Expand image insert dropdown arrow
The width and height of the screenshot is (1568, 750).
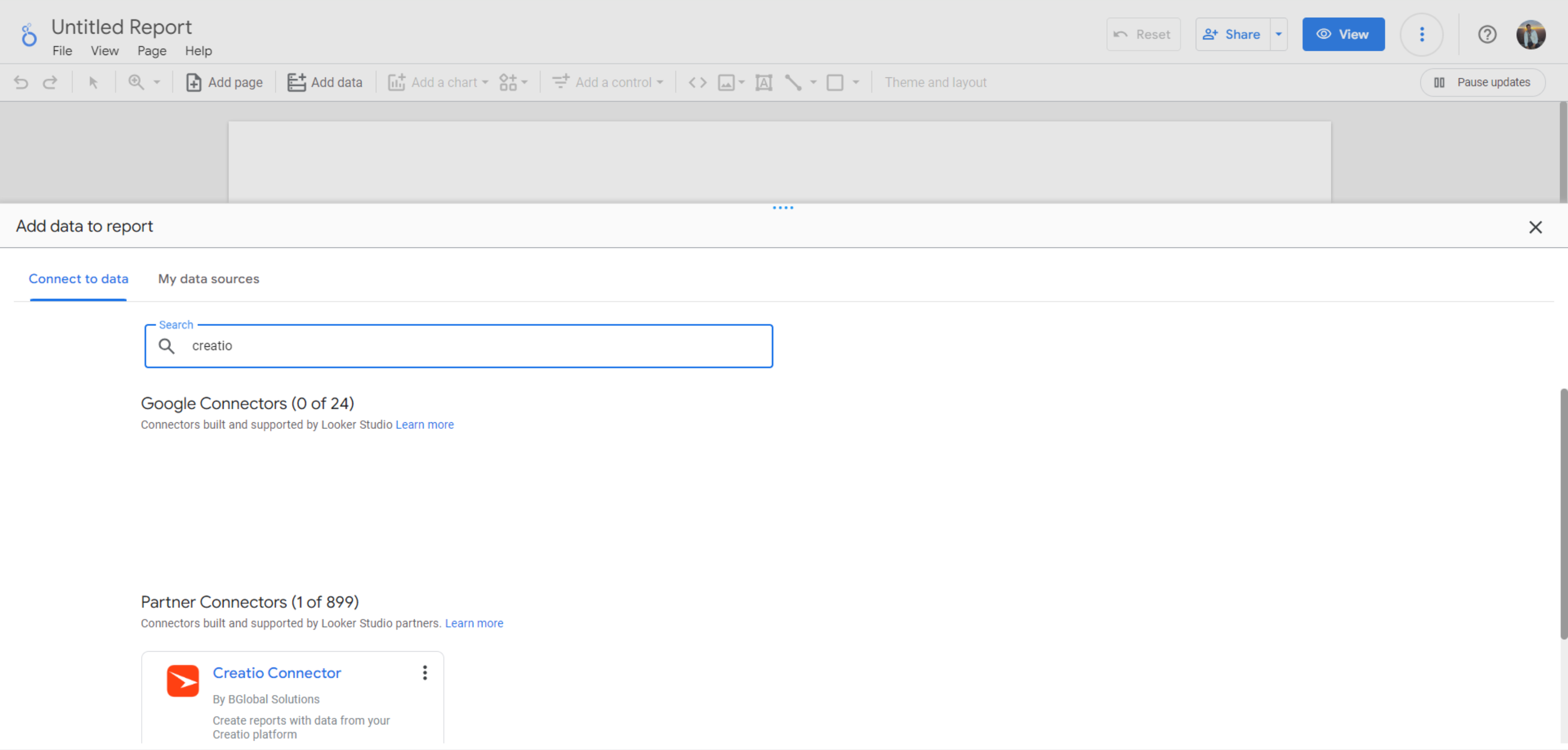(x=742, y=82)
